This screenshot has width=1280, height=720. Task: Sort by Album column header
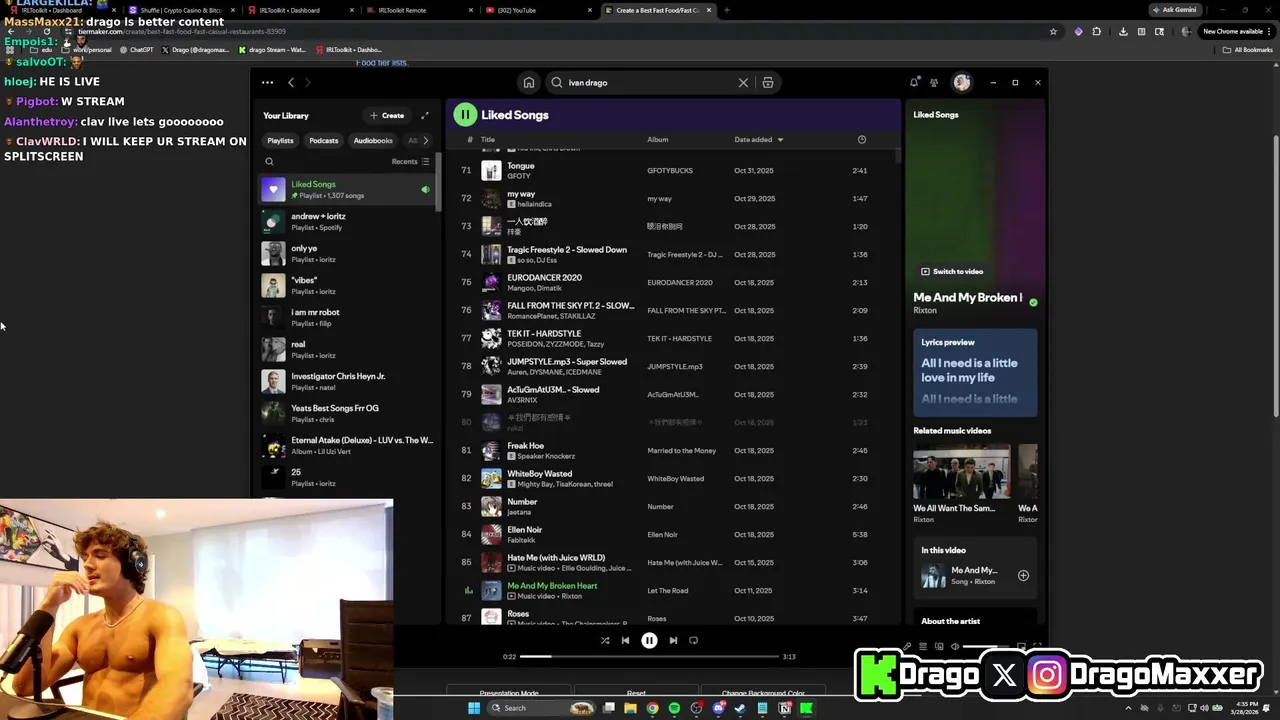click(x=657, y=140)
